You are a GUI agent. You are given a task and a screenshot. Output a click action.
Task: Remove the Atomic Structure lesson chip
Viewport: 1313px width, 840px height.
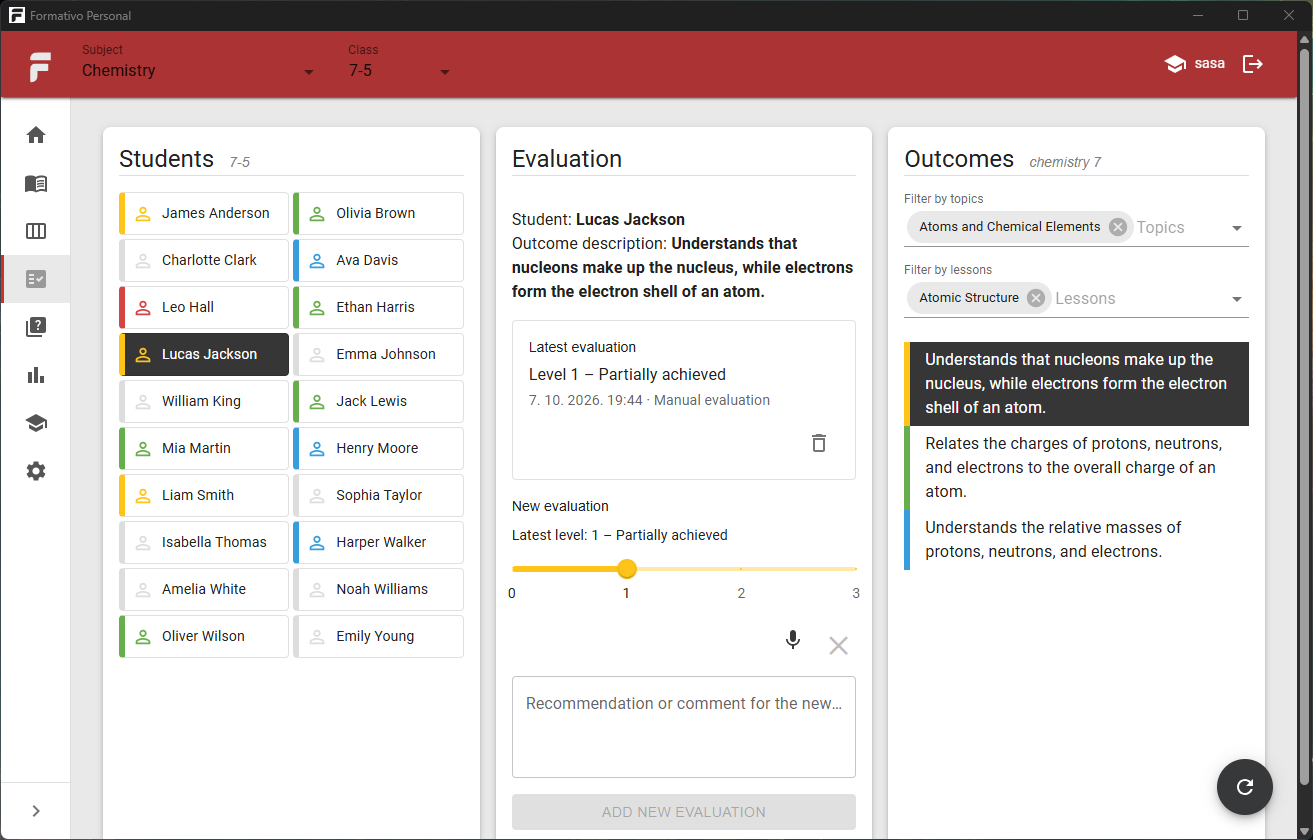[1036, 298]
